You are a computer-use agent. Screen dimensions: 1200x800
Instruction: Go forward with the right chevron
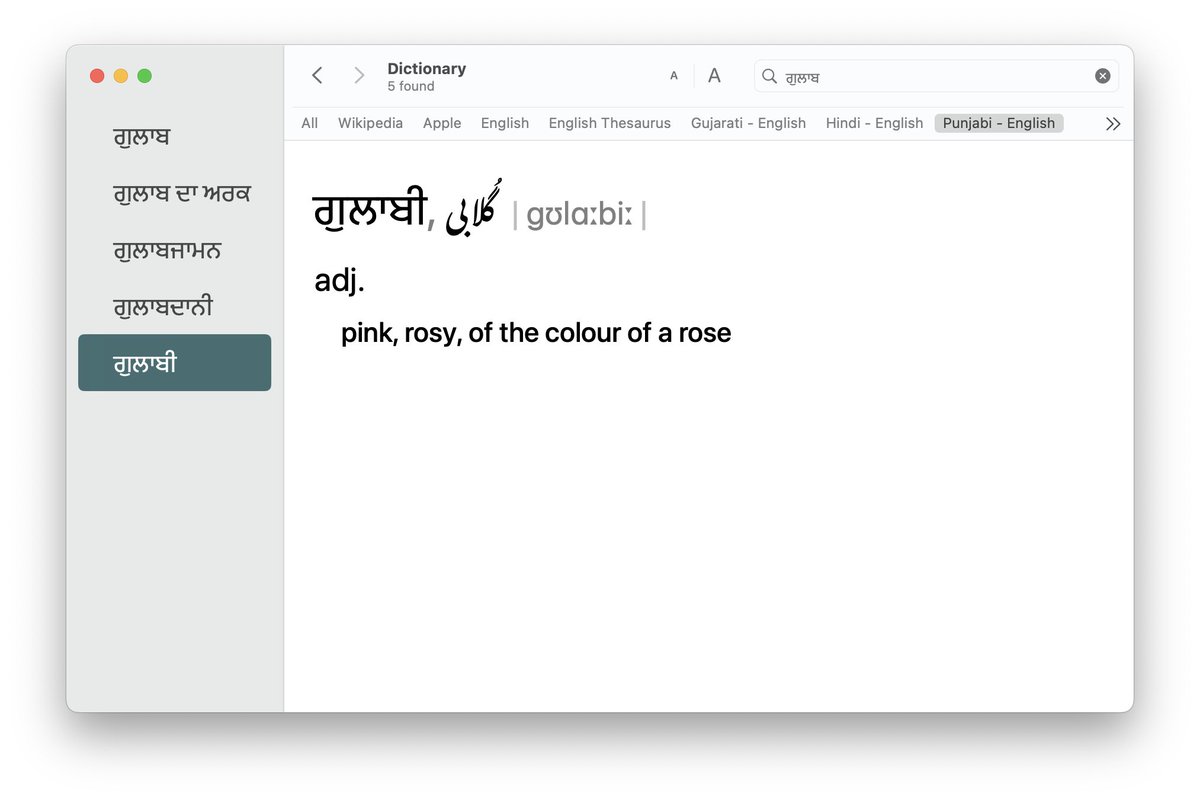pos(359,76)
